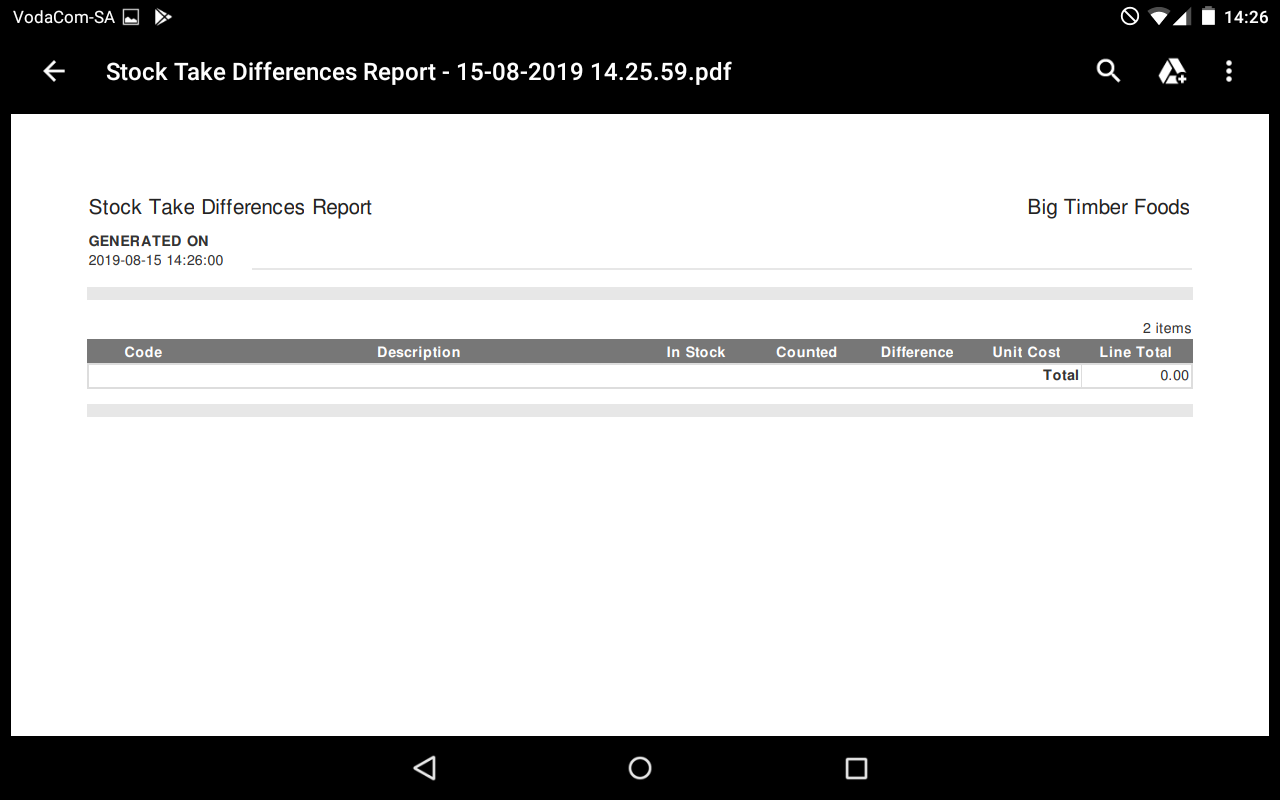Add the PDF to Google Drive
Image resolution: width=1280 pixels, height=800 pixels.
1171,71
